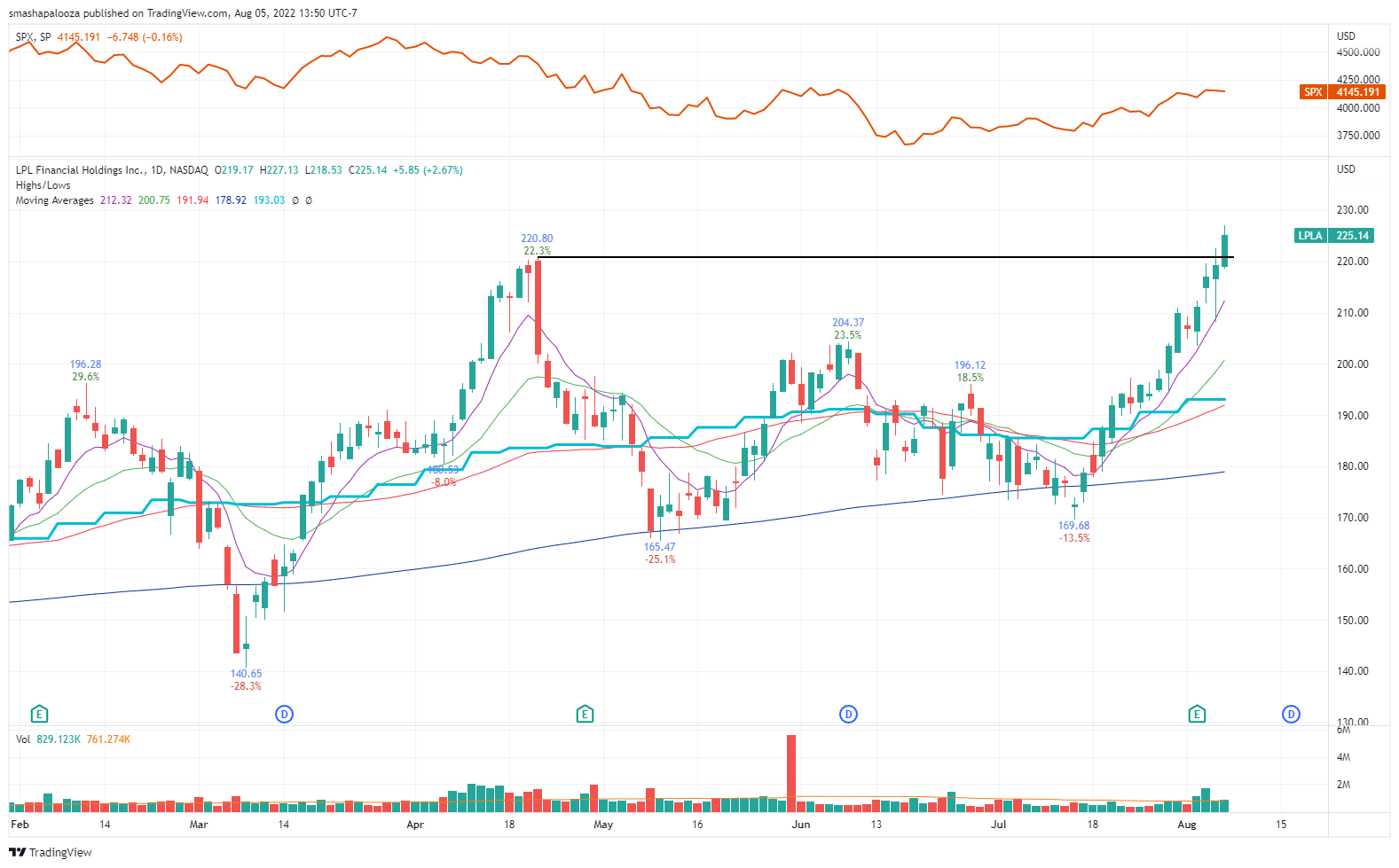Select the Moving Averages indicator label
Screen dimensions: 1399x868
[54, 200]
